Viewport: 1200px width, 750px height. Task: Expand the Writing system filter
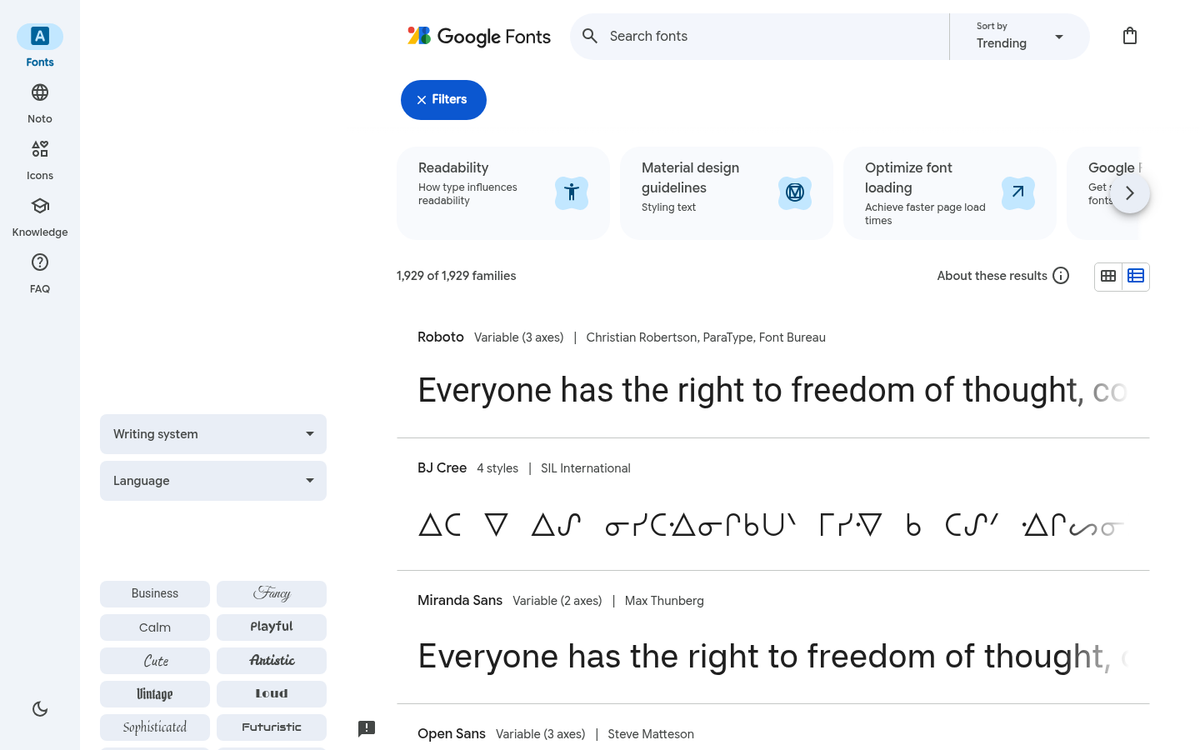212,434
